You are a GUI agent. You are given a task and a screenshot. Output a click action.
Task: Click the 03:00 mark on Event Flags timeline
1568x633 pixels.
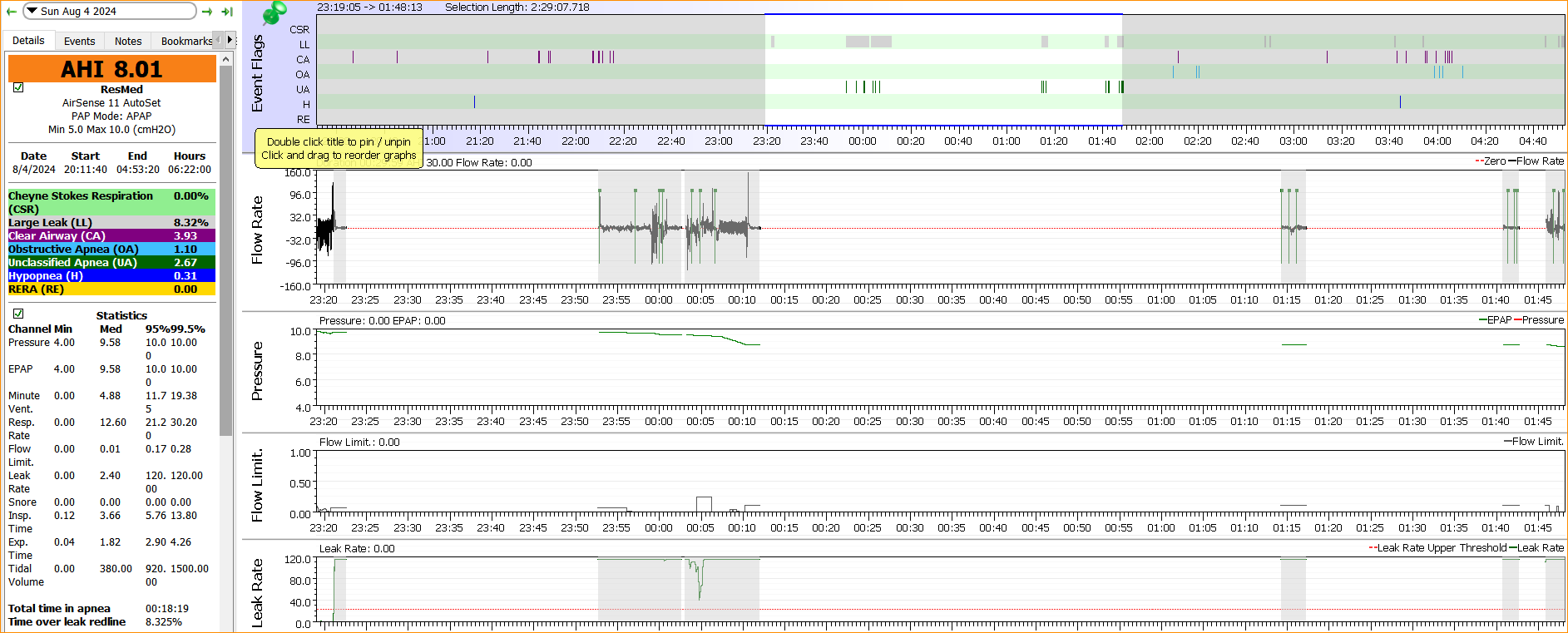(1293, 141)
